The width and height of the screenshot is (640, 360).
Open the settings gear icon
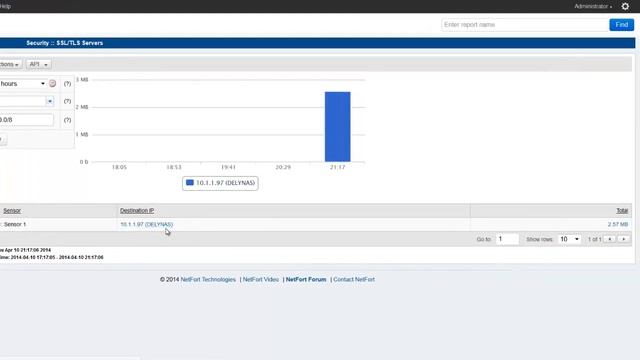[x=625, y=6]
